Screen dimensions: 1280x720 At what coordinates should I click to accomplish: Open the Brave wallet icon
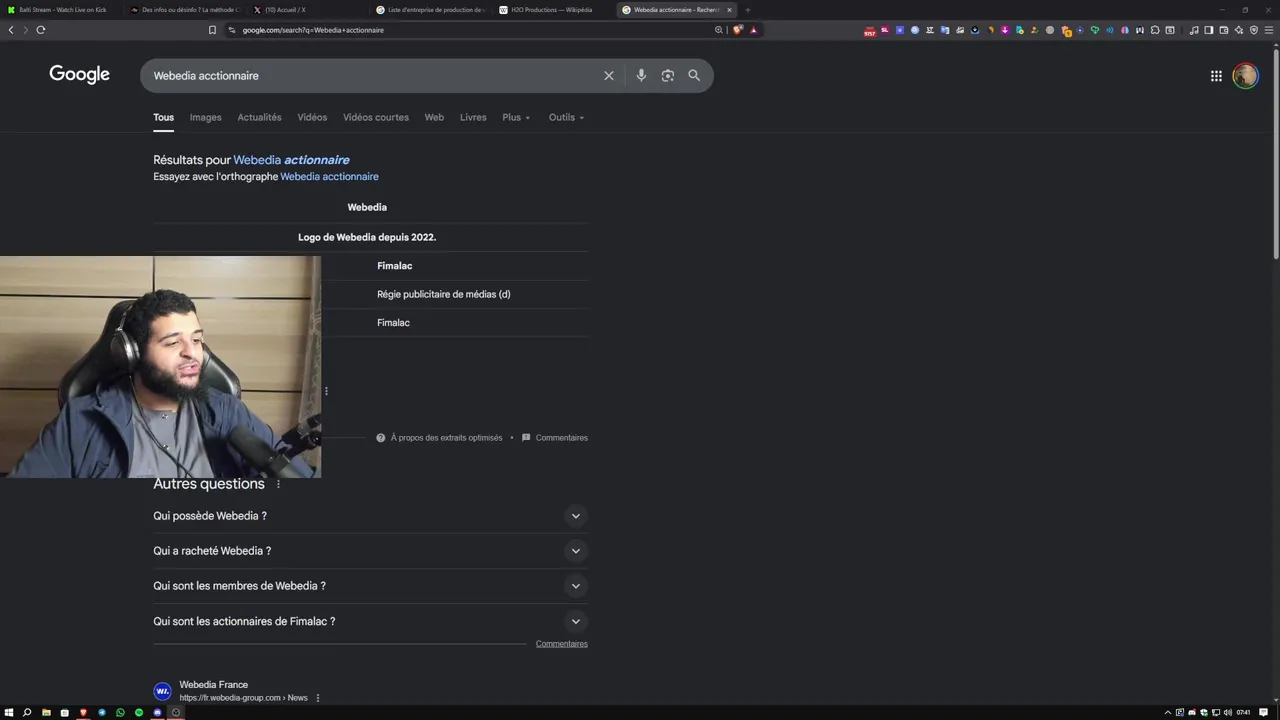point(1224,30)
